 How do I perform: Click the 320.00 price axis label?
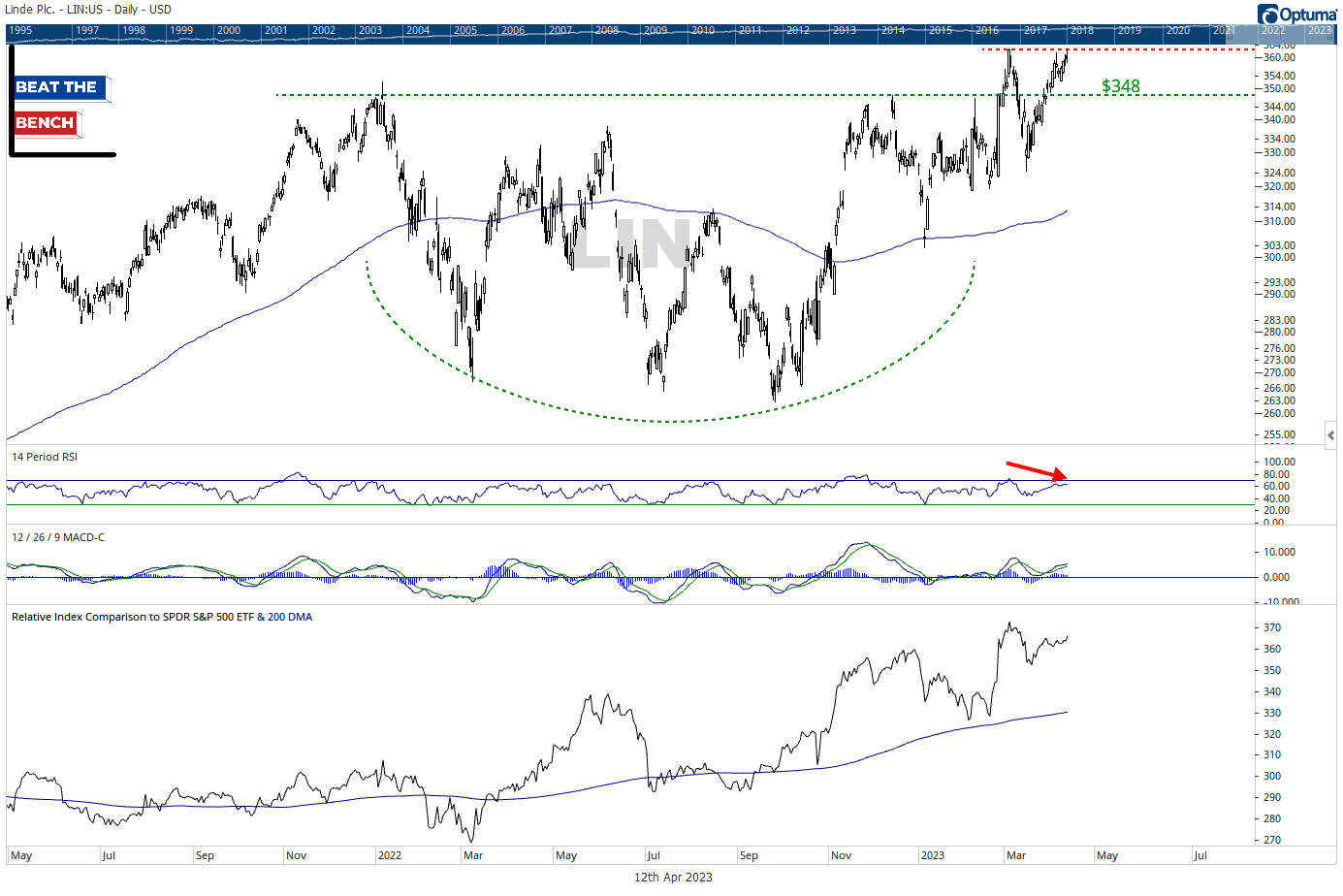click(1280, 186)
